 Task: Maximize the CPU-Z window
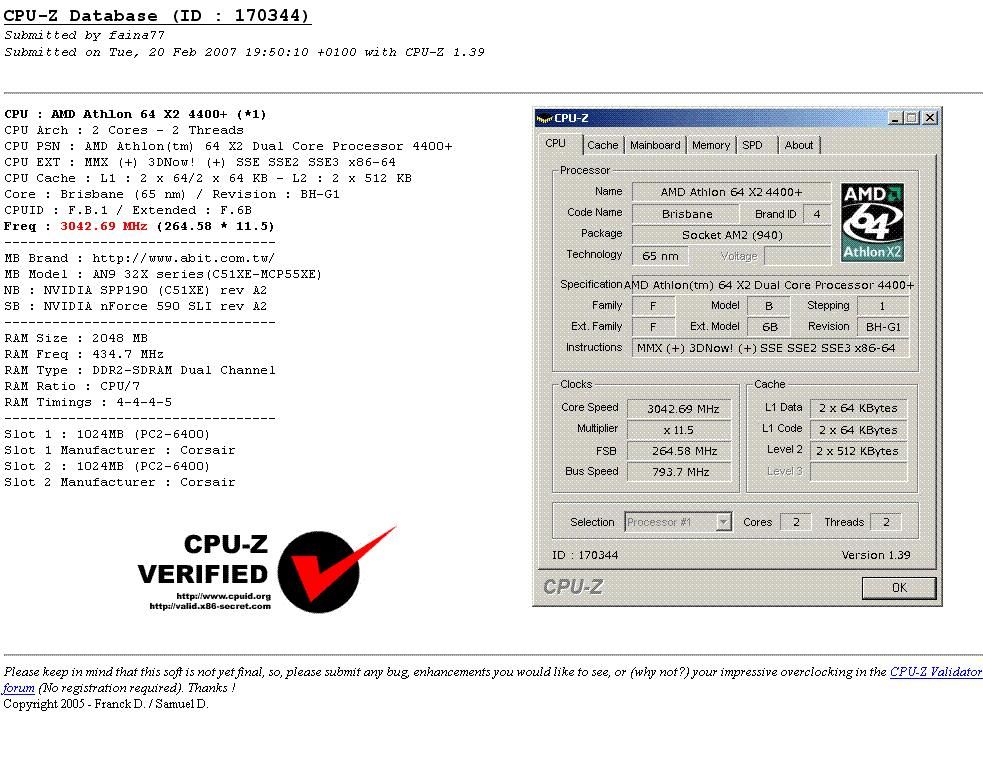point(912,118)
